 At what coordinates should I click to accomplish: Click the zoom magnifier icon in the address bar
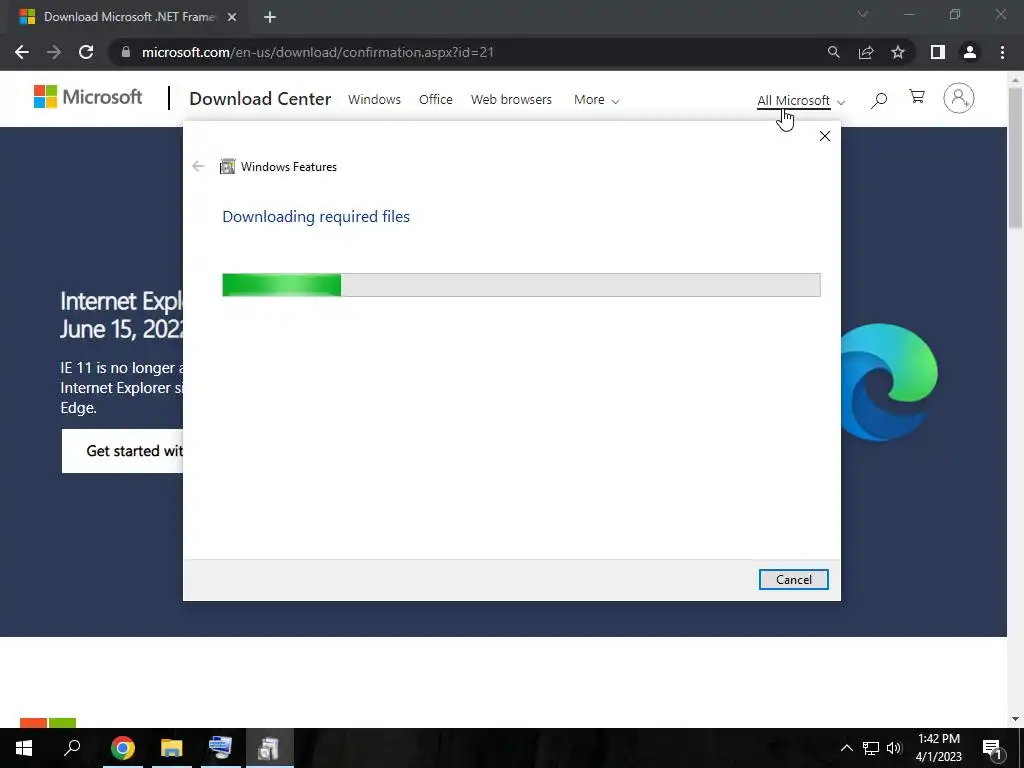(833, 52)
